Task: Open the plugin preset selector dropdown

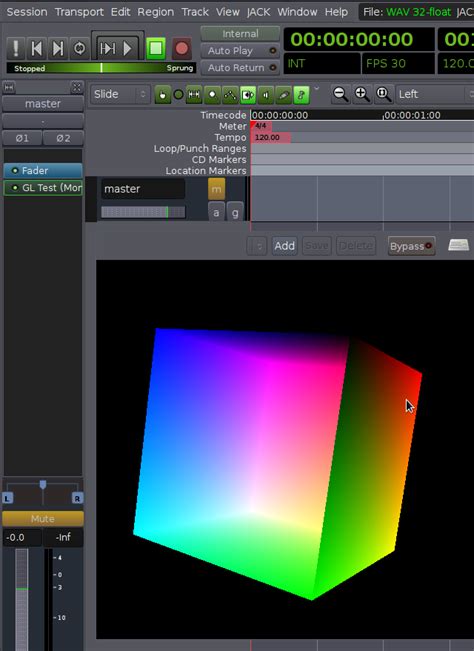Action: tap(257, 246)
